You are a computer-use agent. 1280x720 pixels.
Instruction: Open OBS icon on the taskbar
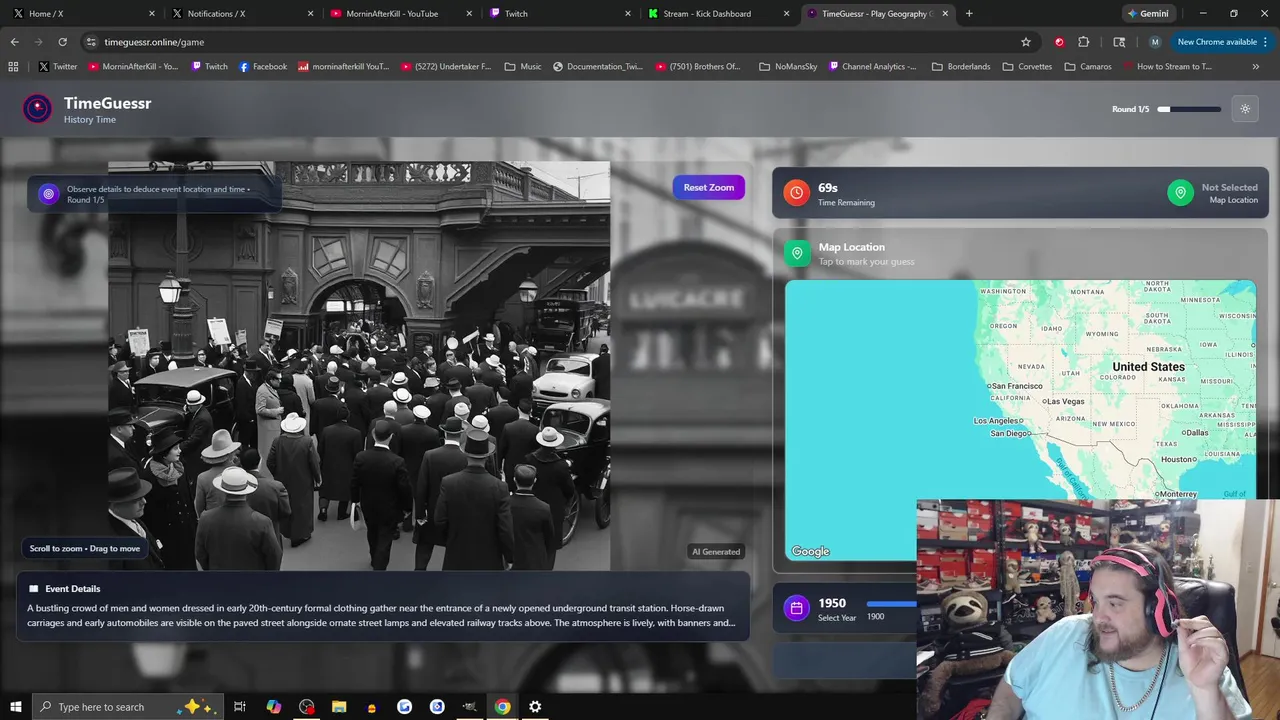point(306,707)
